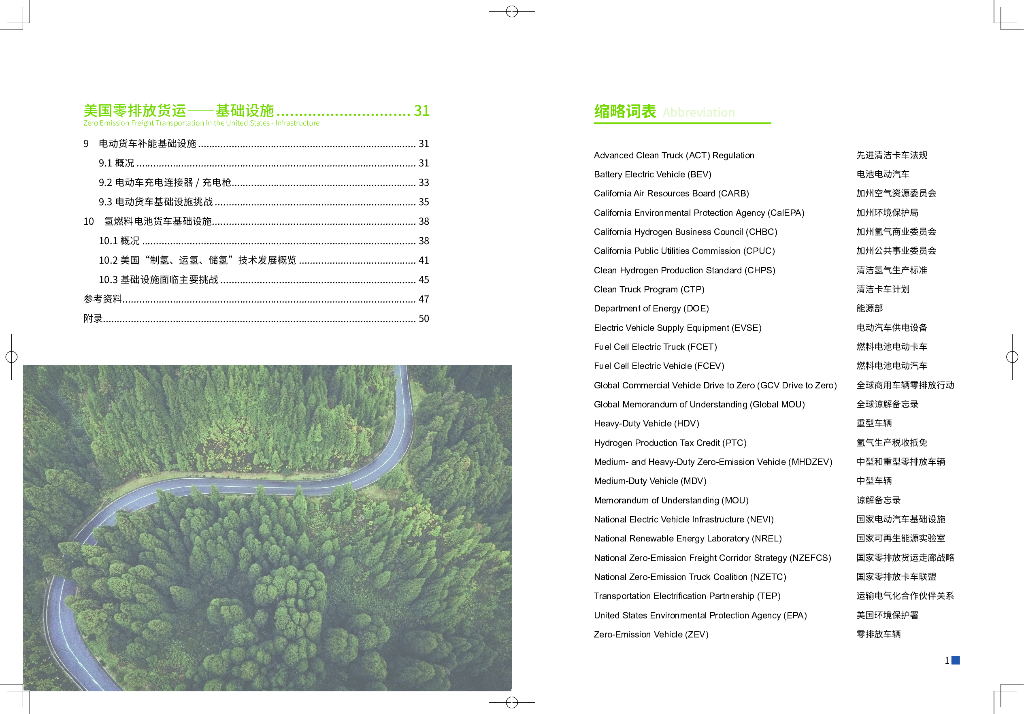Select 'National Renewable Energy Laboratory (NREL)'
Viewport: 1024px width, 714px height.
(x=688, y=538)
